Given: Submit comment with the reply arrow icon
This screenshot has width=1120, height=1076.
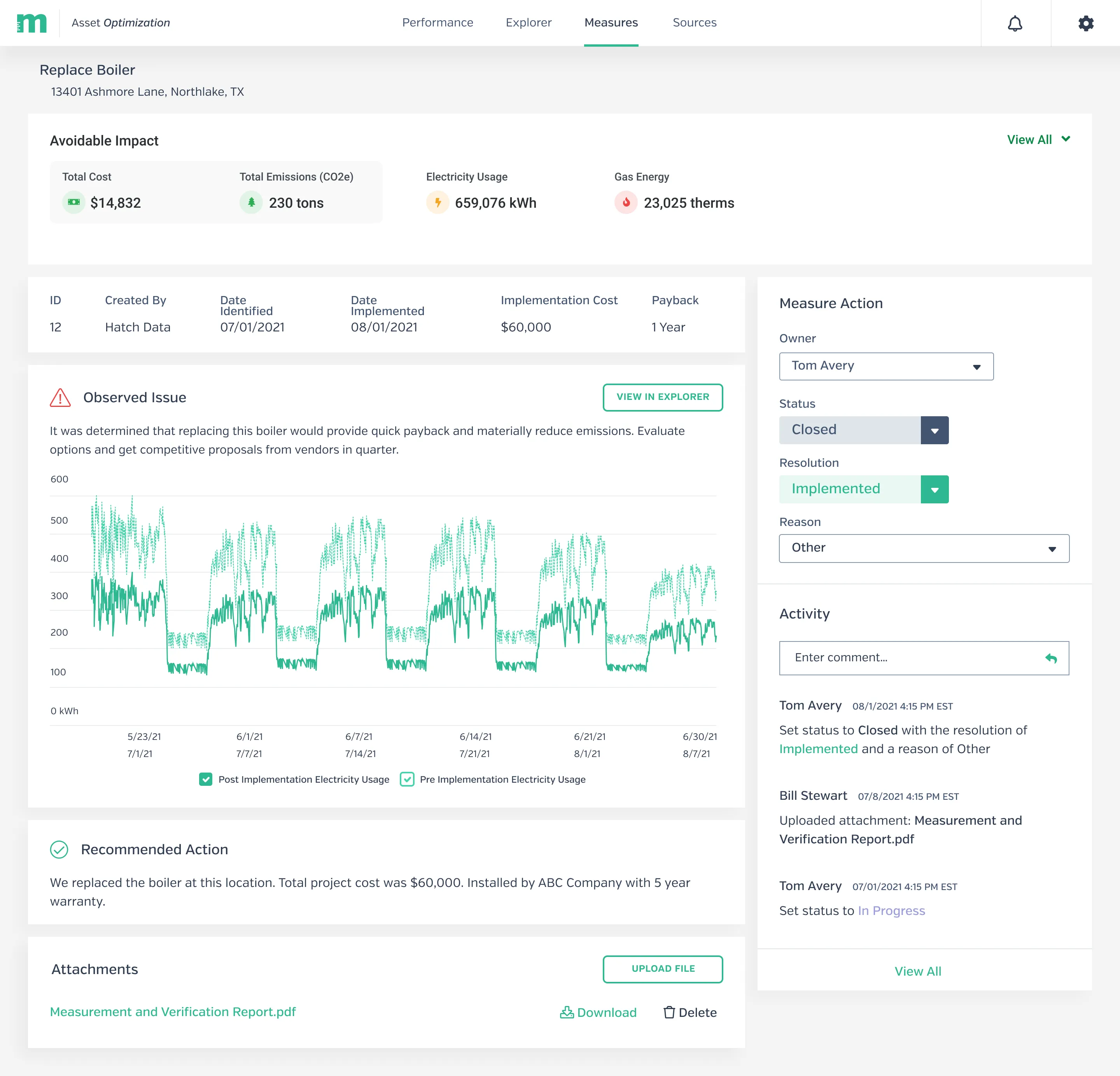Looking at the screenshot, I should coord(1051,658).
